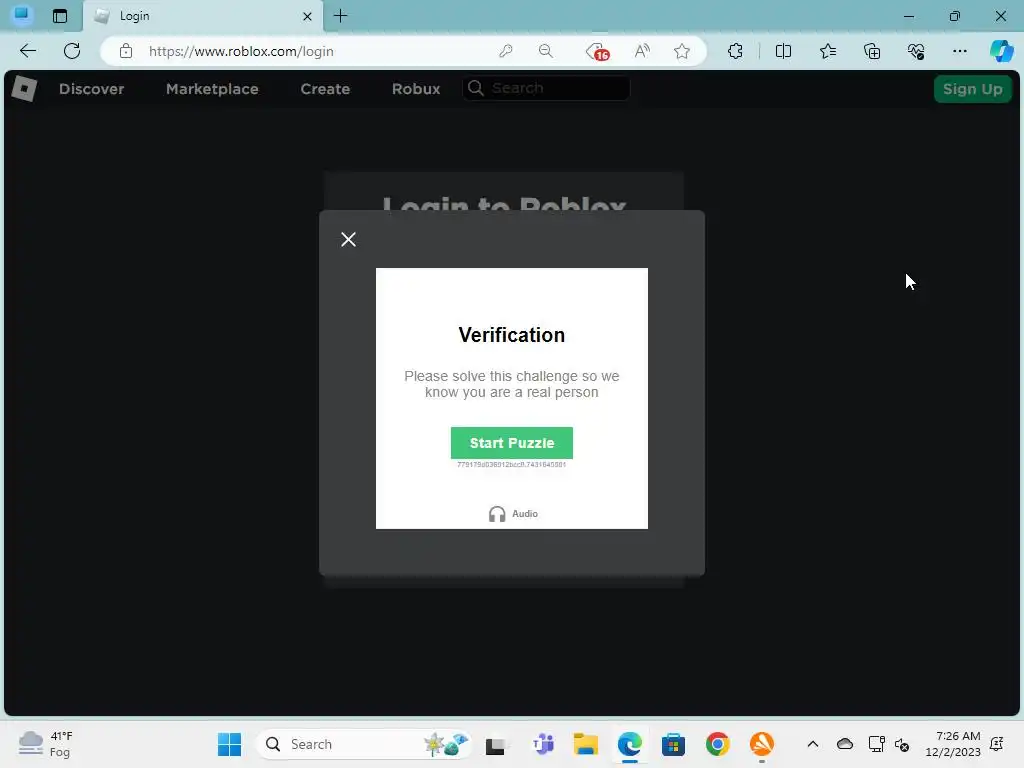Click the Edge profile icon
Viewport: 1024px width, 768px height.
(x=22, y=14)
